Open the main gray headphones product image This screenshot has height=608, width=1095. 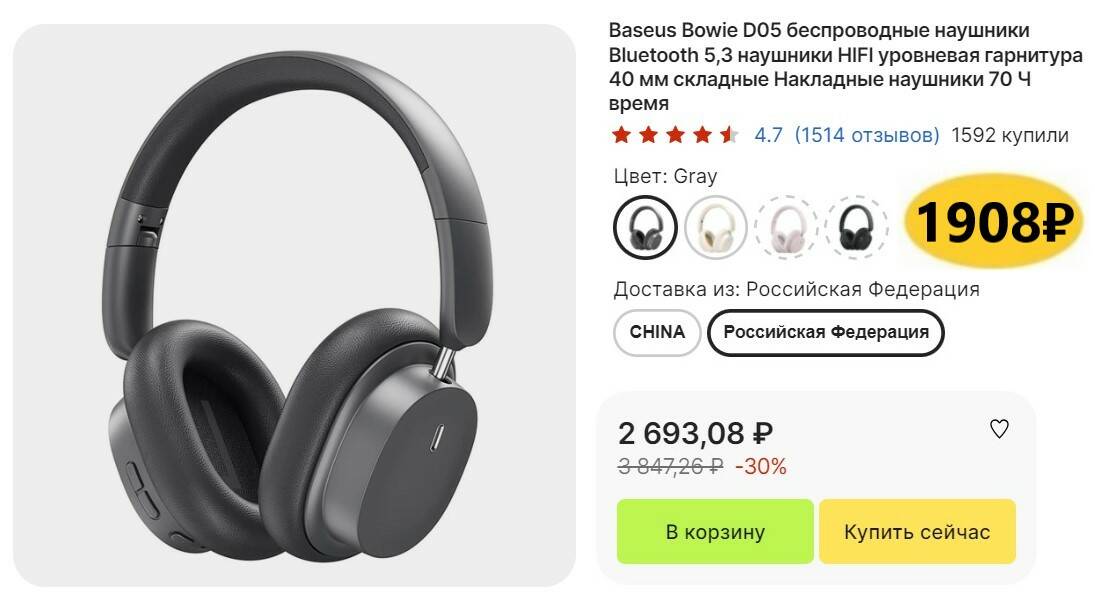point(294,305)
